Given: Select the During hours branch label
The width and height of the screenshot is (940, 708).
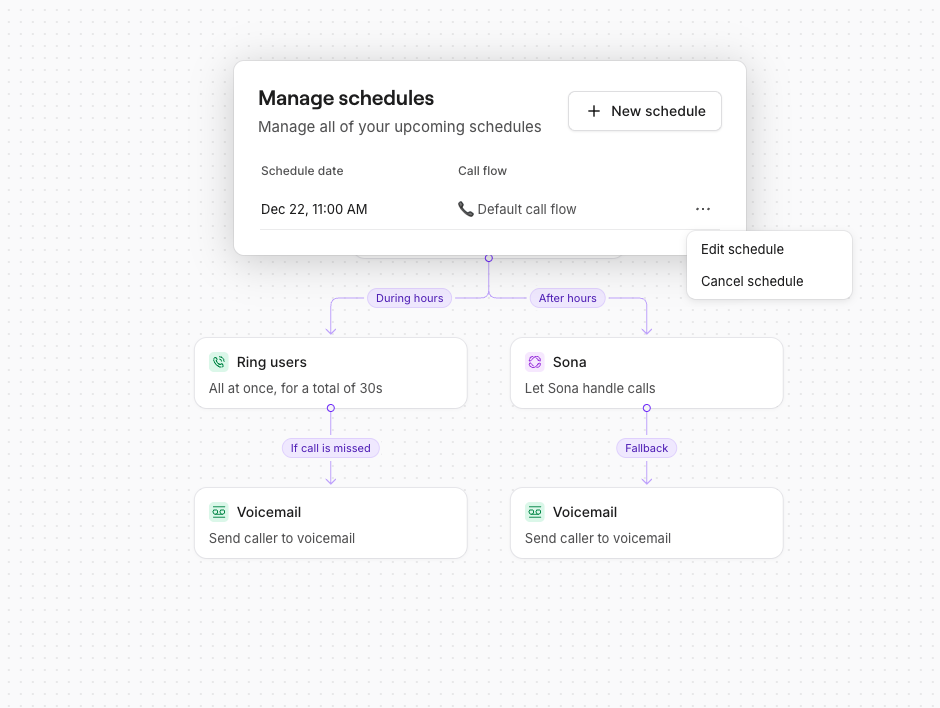Looking at the screenshot, I should 409,298.
